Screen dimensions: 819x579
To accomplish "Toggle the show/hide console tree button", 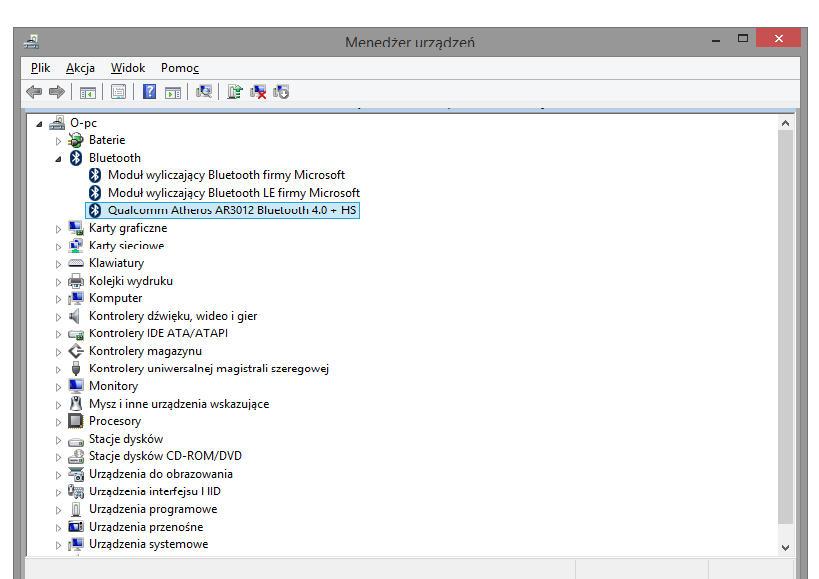I will pyautogui.click(x=88, y=93).
